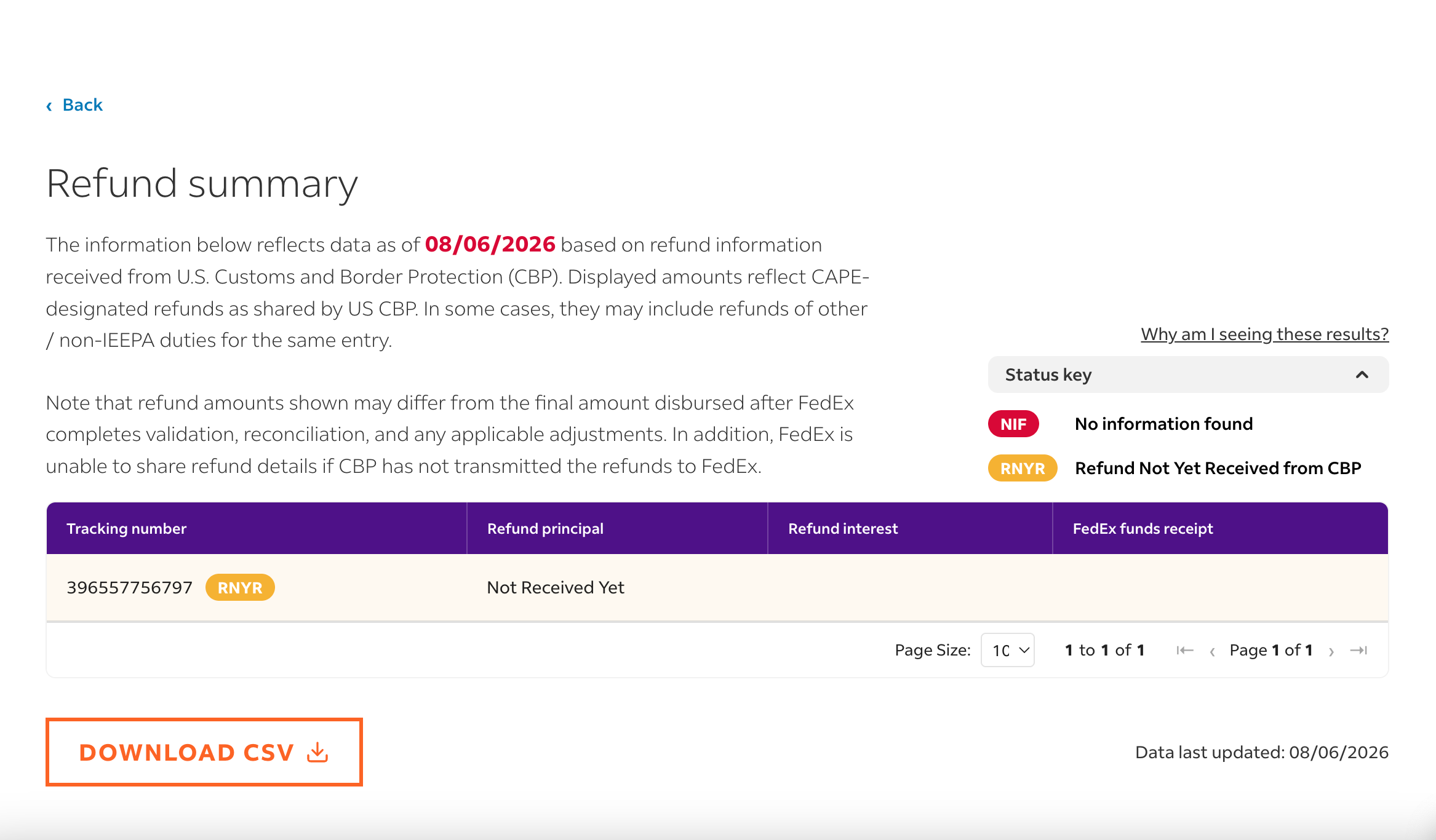Click the download icon on CSV button
This screenshot has height=840, width=1436.
[317, 752]
